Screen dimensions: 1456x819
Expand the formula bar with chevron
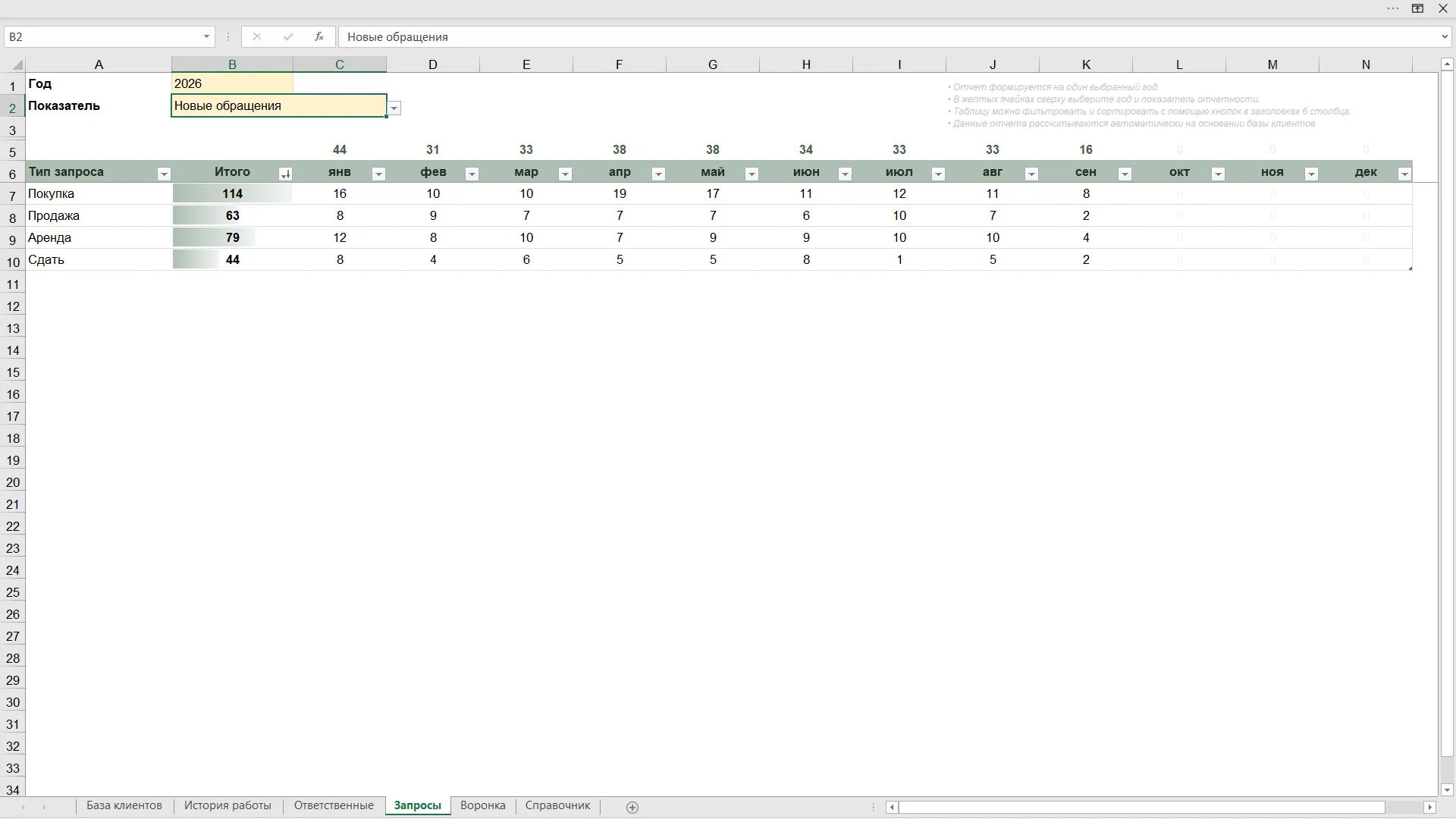coord(1445,36)
